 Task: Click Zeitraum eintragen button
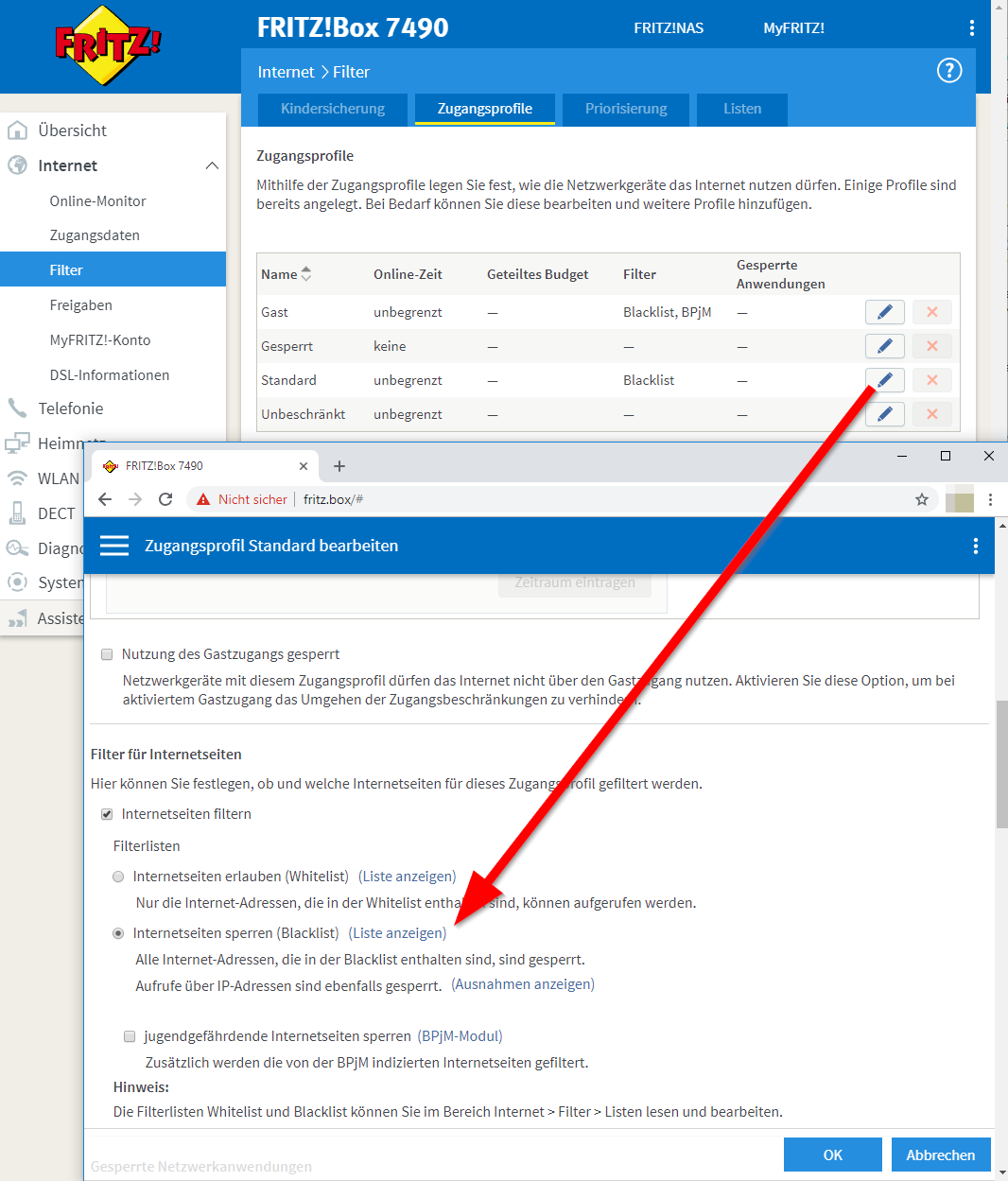[x=575, y=582]
